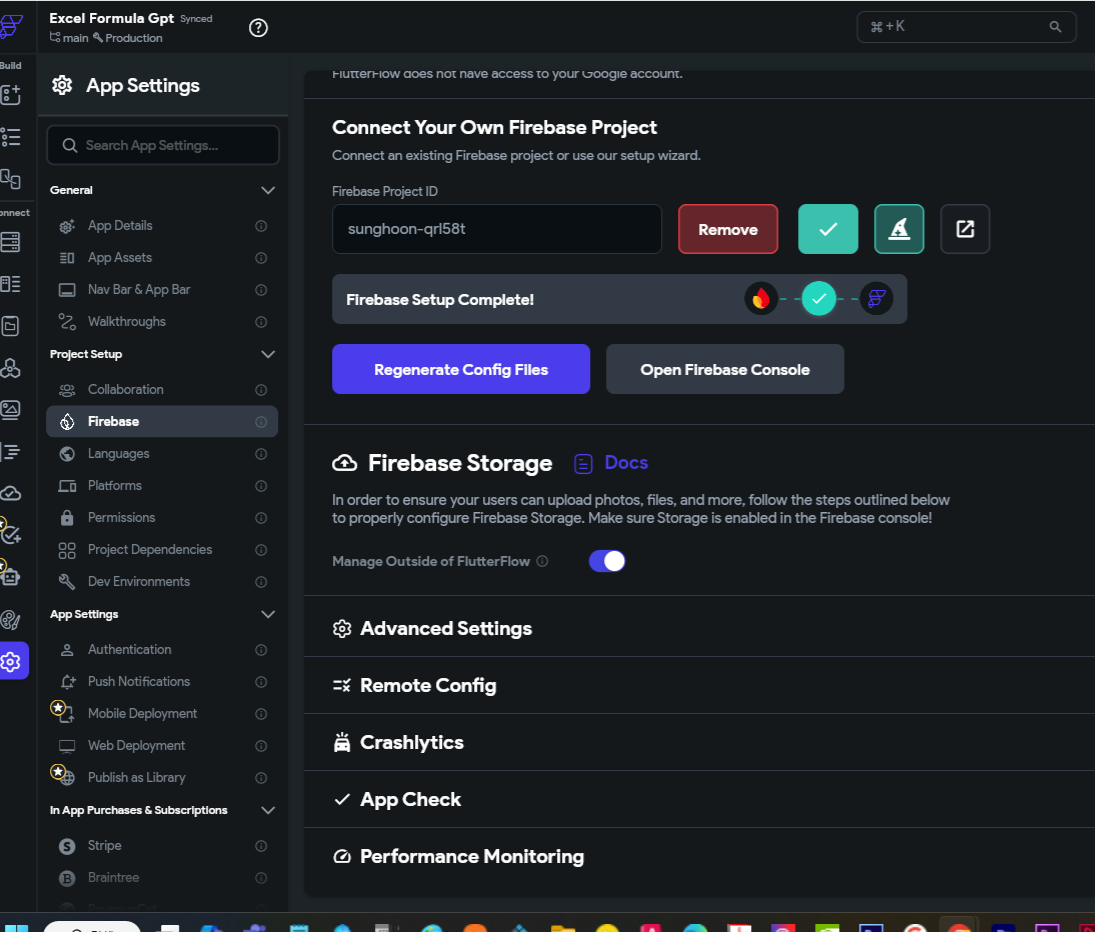Open Push Notifications settings
This screenshot has height=932, width=1095.
coord(162,681)
